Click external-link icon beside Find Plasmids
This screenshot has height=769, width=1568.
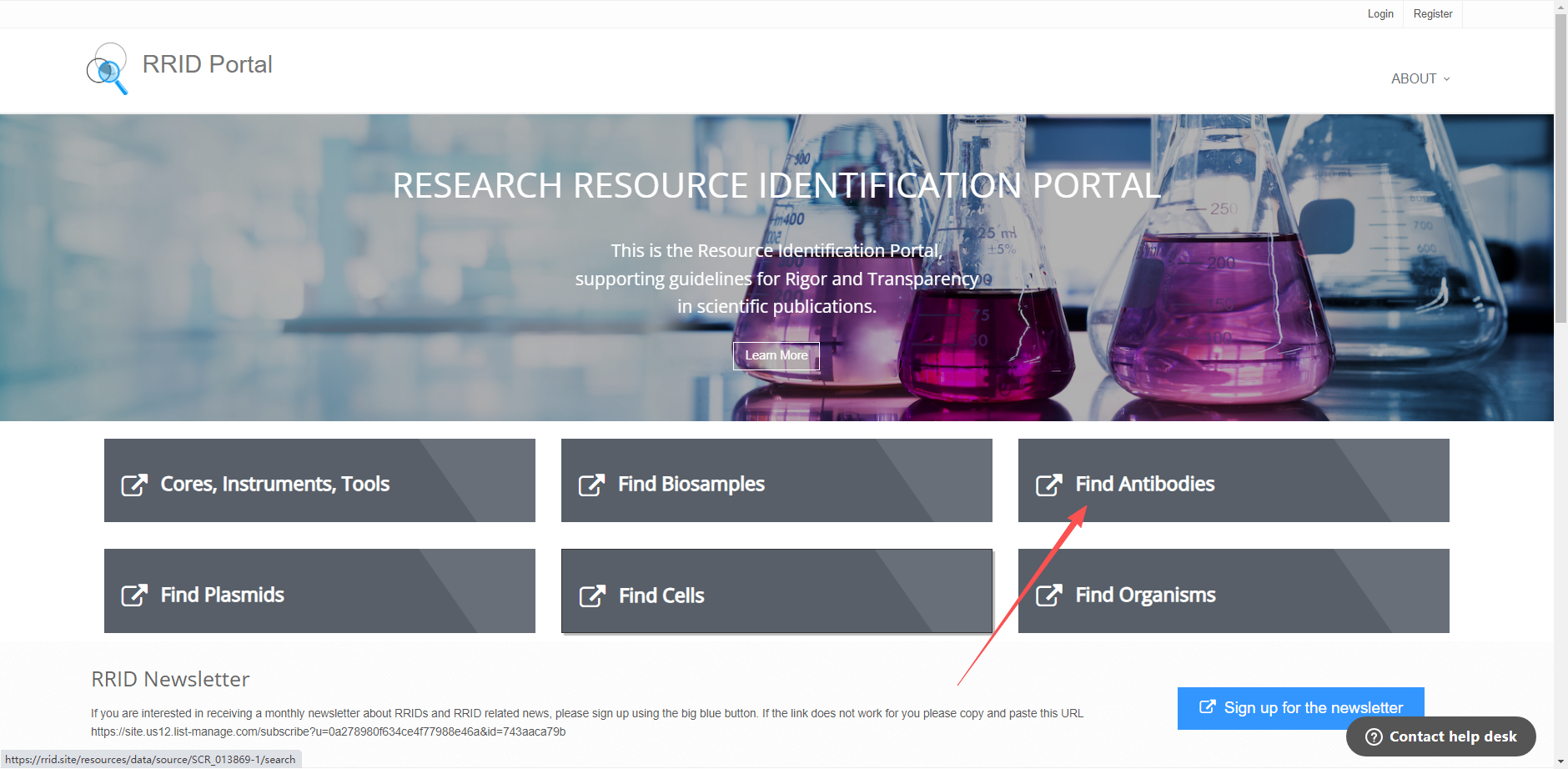(134, 596)
